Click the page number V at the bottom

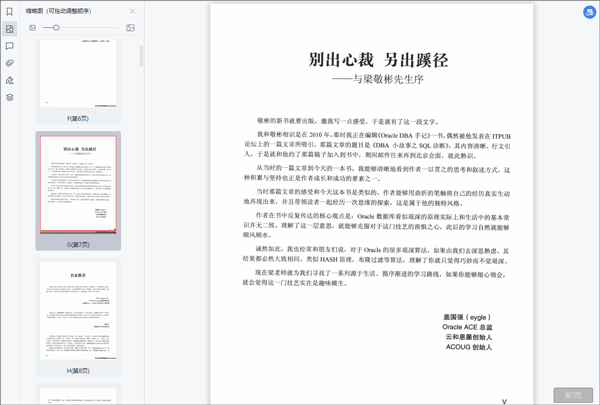click(x=504, y=402)
